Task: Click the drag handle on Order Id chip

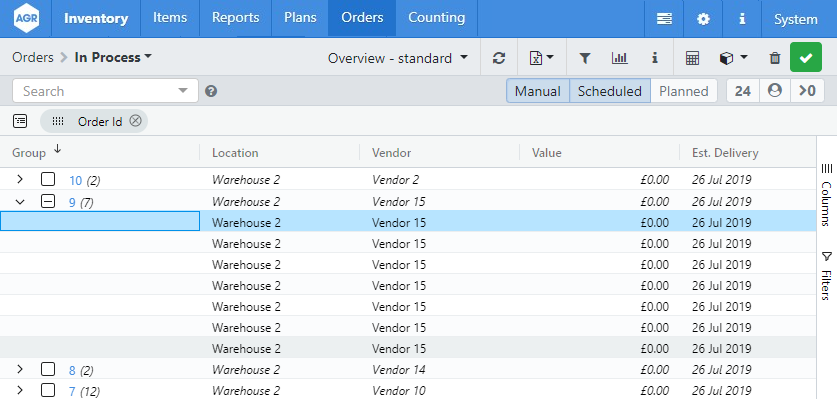Action: pyautogui.click(x=58, y=121)
